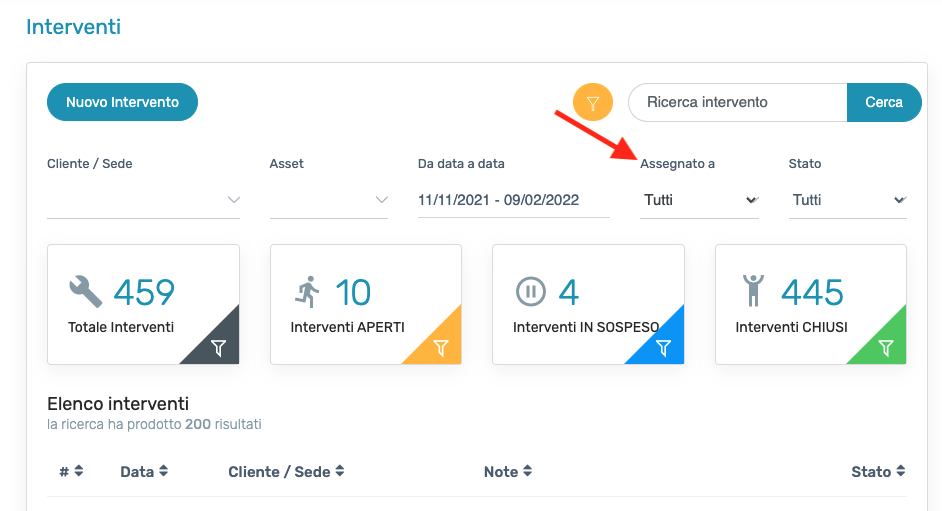Focus the Ricerca intervento search field
This screenshot has width=942, height=511.
point(738,102)
